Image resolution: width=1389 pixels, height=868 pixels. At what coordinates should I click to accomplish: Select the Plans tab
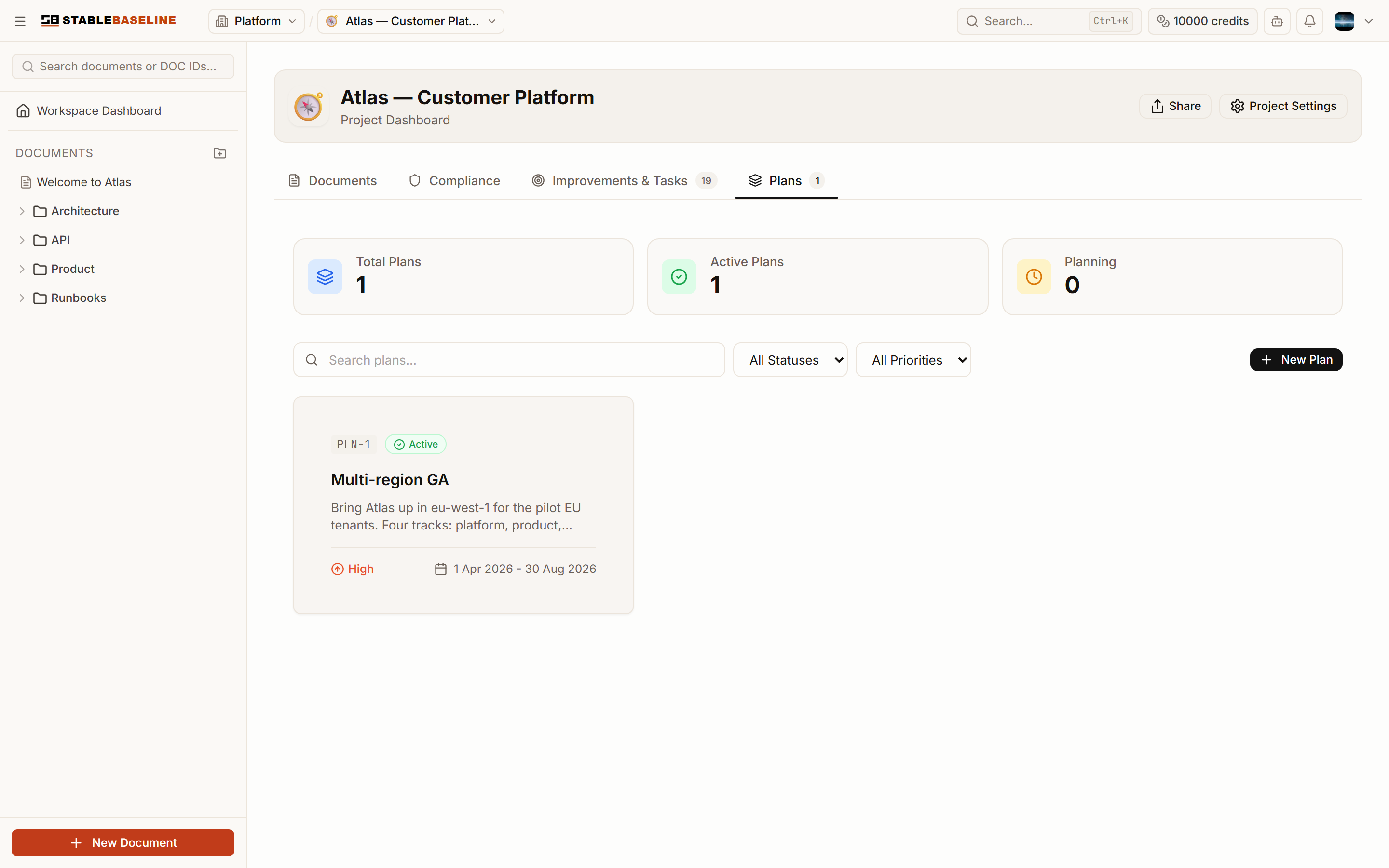[x=786, y=181]
